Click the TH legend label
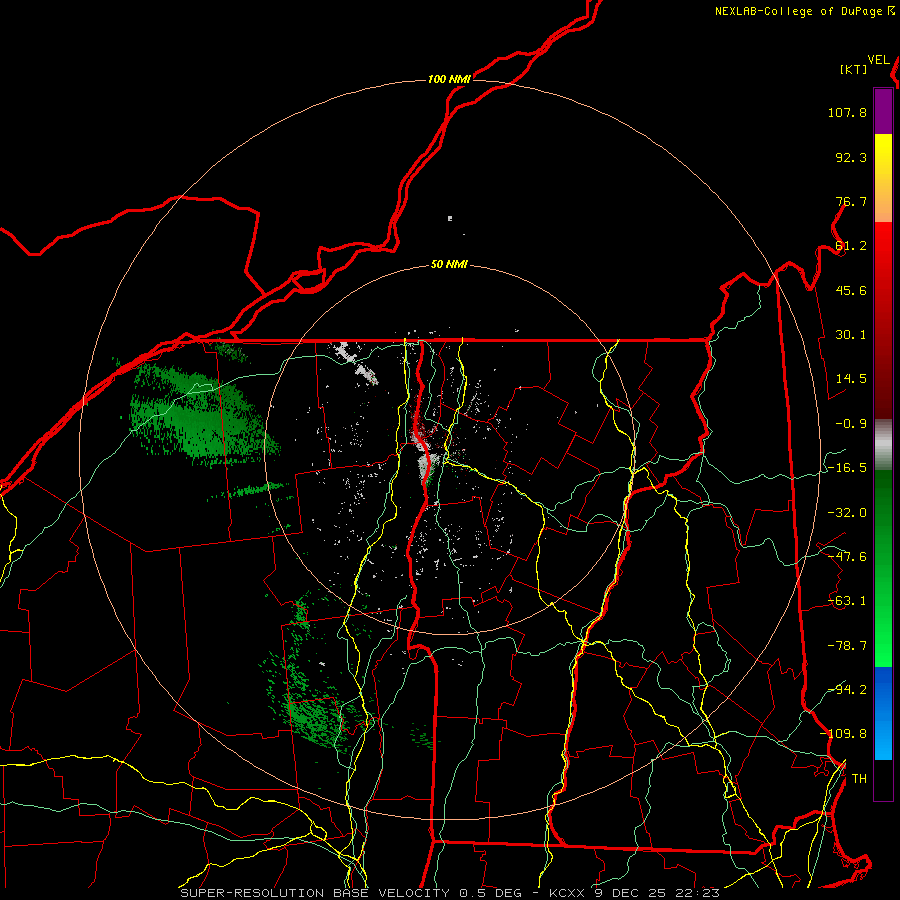Screen dimensions: 900x900 (859, 779)
